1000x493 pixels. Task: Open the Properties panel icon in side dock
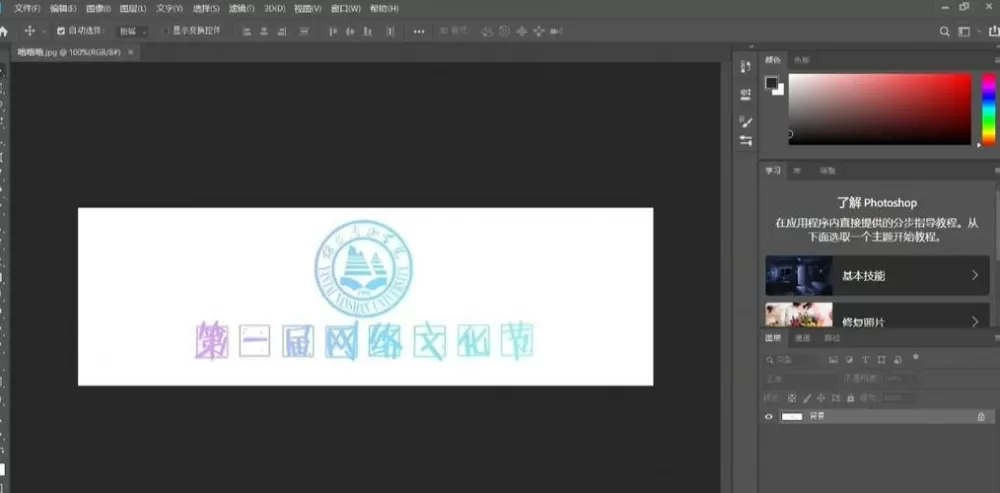[x=746, y=95]
